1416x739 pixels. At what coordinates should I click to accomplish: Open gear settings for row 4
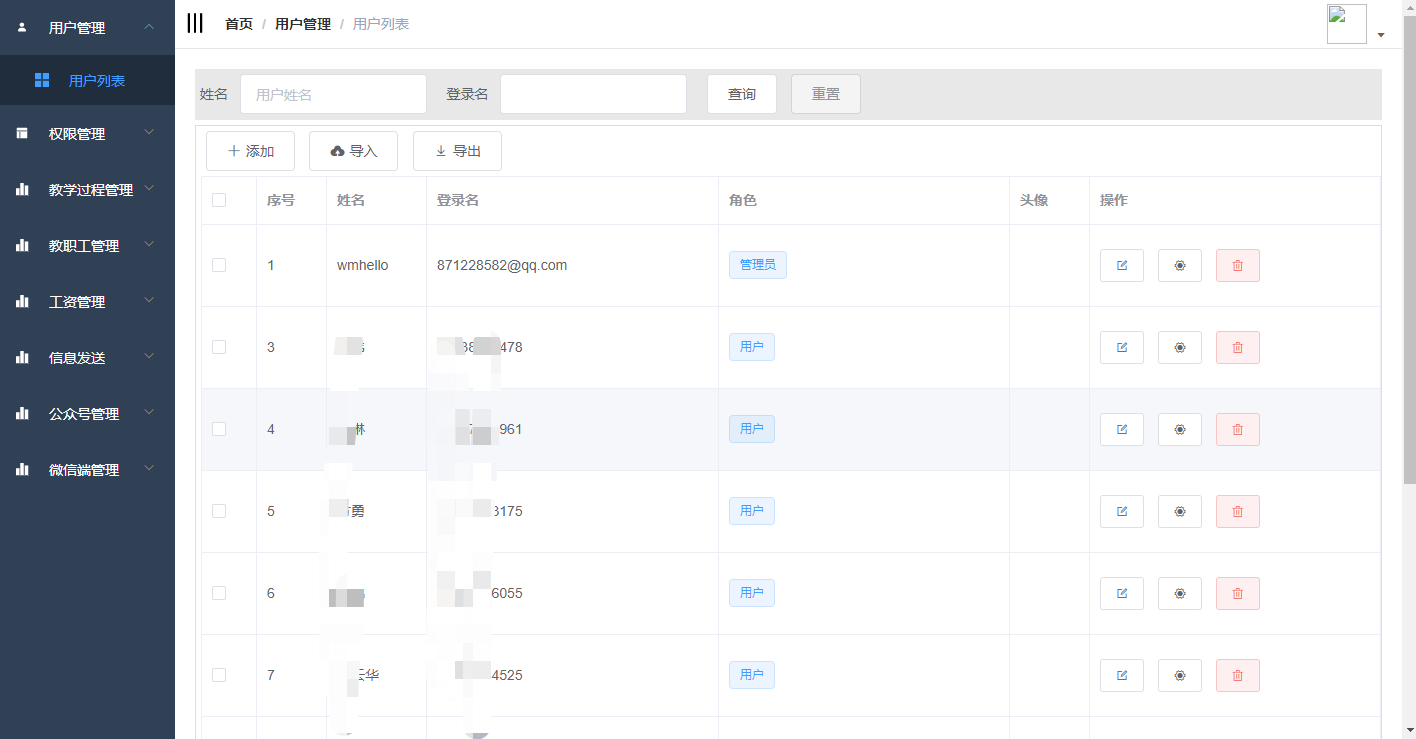coord(1180,429)
